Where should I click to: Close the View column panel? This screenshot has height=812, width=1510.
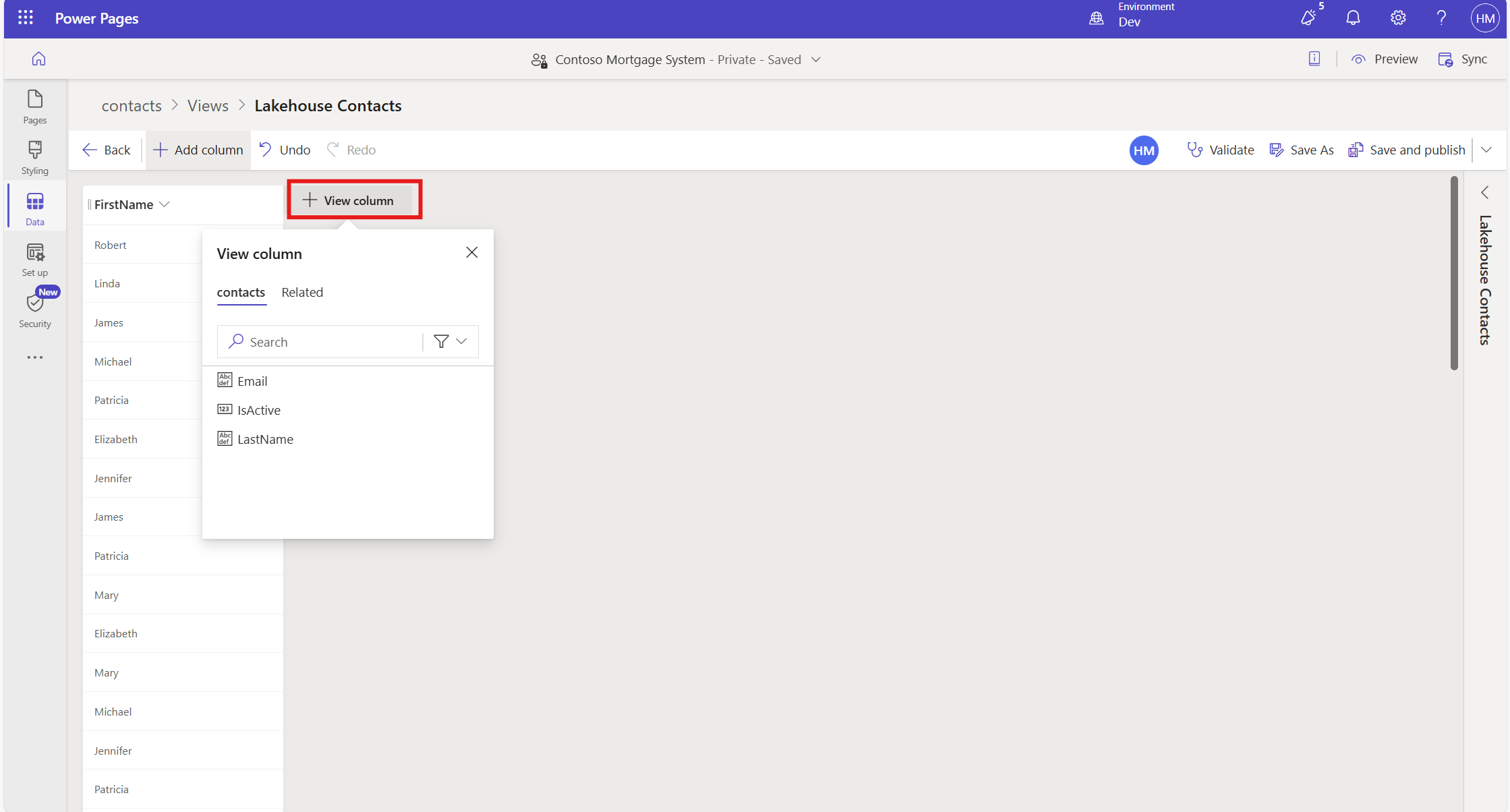pyautogui.click(x=471, y=252)
